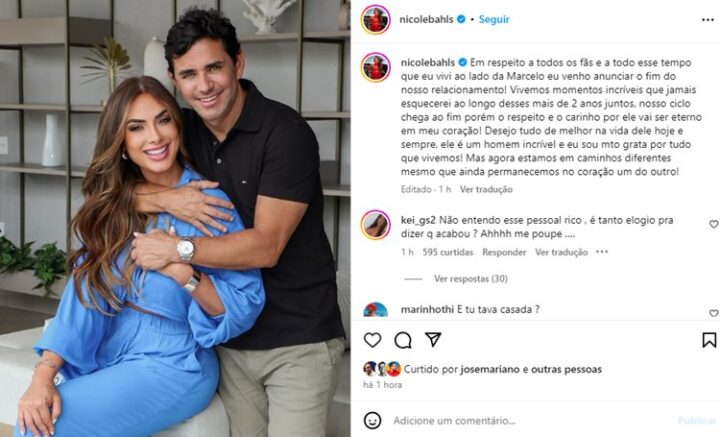Viewport: 720px width, 437px height.
Task: Open comments via speech bubble icon
Action: 403,340
